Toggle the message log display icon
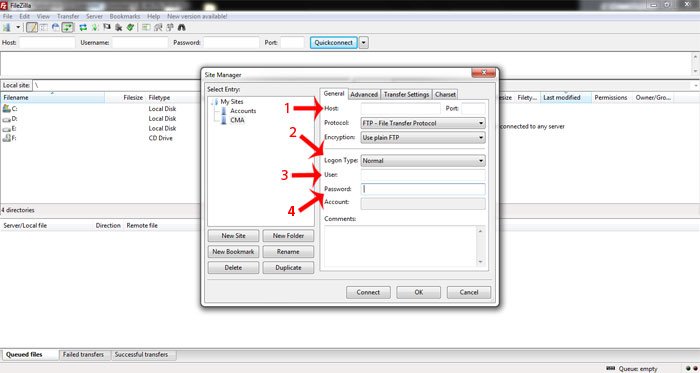The width and height of the screenshot is (700, 373). (32, 28)
